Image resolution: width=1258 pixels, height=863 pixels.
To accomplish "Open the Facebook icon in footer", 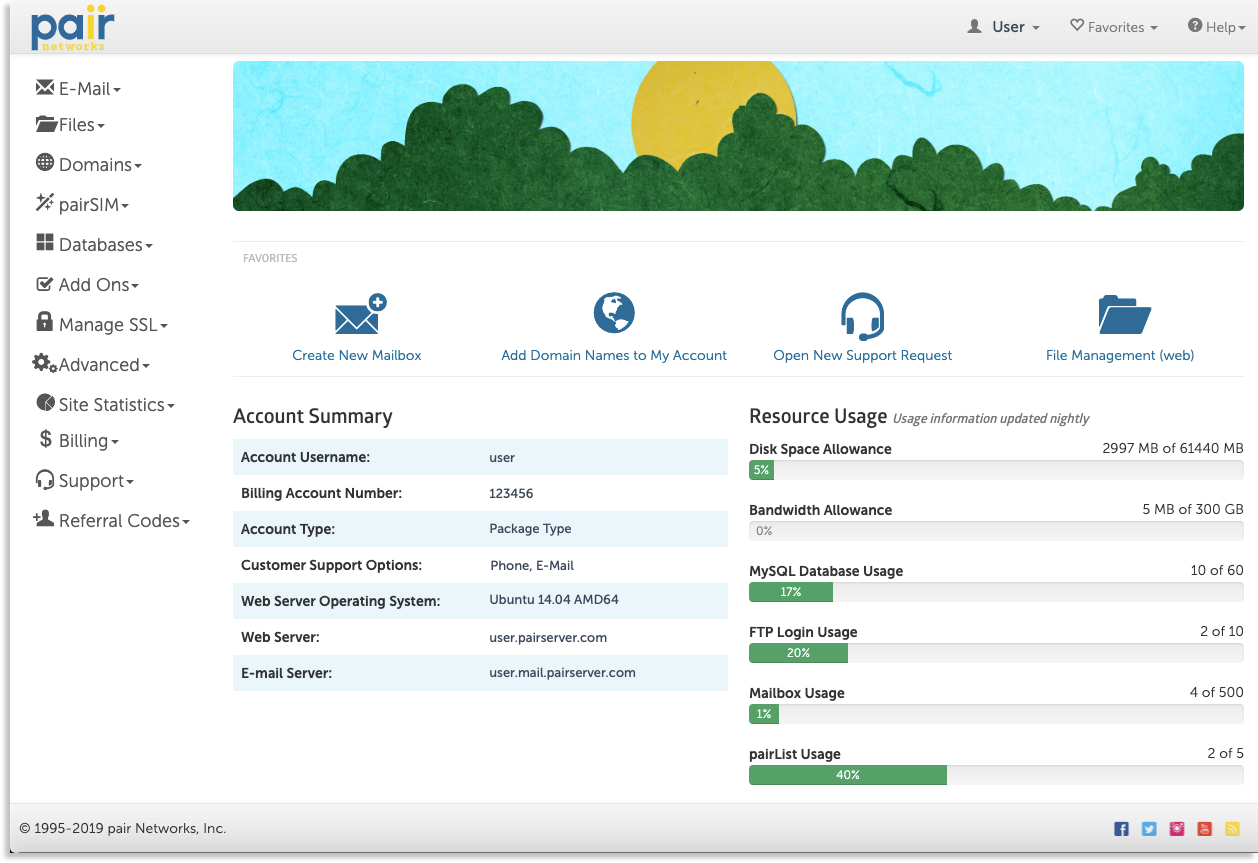I will (1121, 829).
